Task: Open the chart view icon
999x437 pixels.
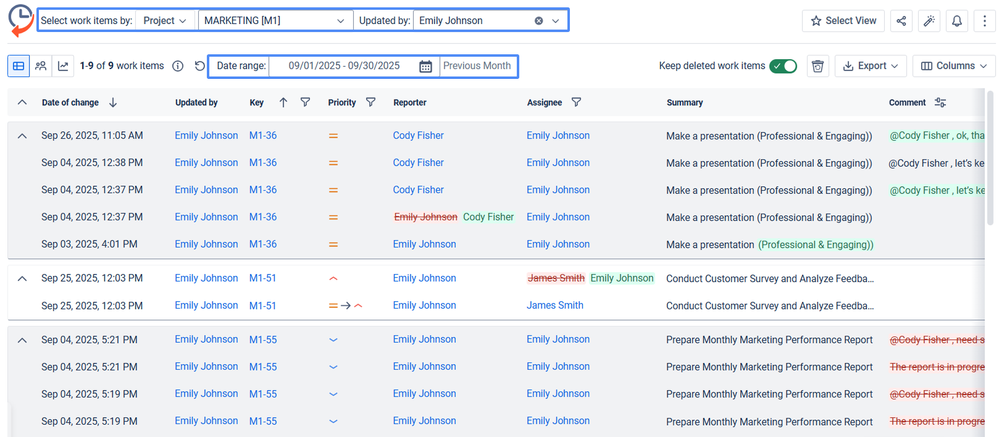Action: point(64,66)
